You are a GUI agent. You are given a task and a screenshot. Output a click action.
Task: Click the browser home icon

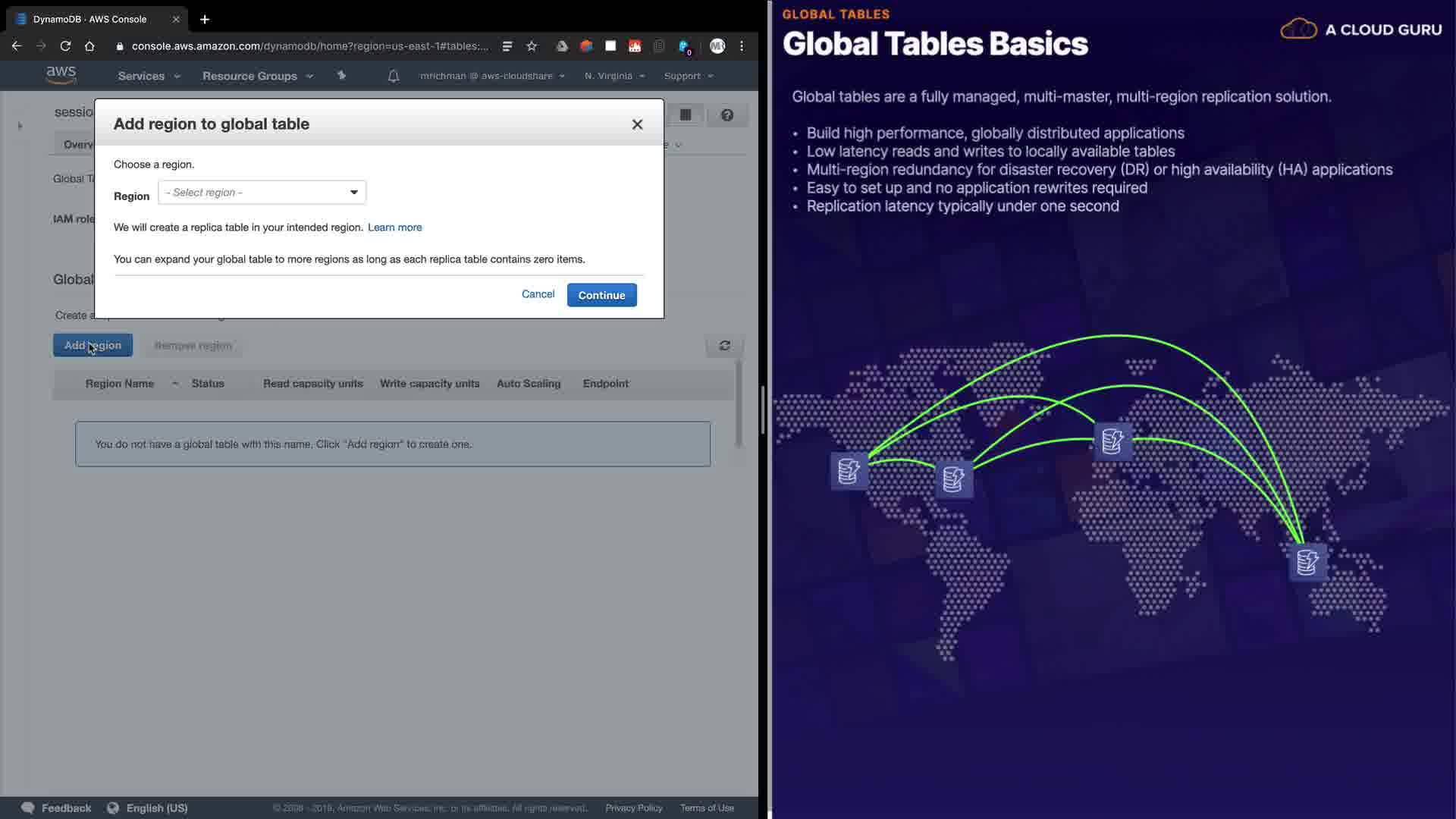tap(89, 46)
